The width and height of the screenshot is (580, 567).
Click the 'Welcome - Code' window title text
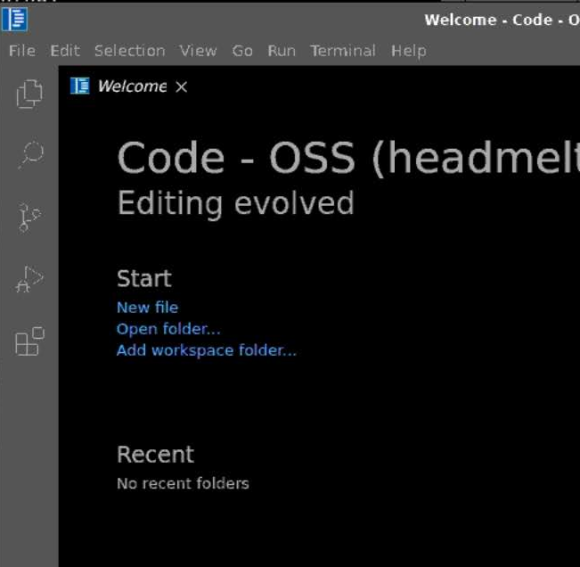pos(502,20)
